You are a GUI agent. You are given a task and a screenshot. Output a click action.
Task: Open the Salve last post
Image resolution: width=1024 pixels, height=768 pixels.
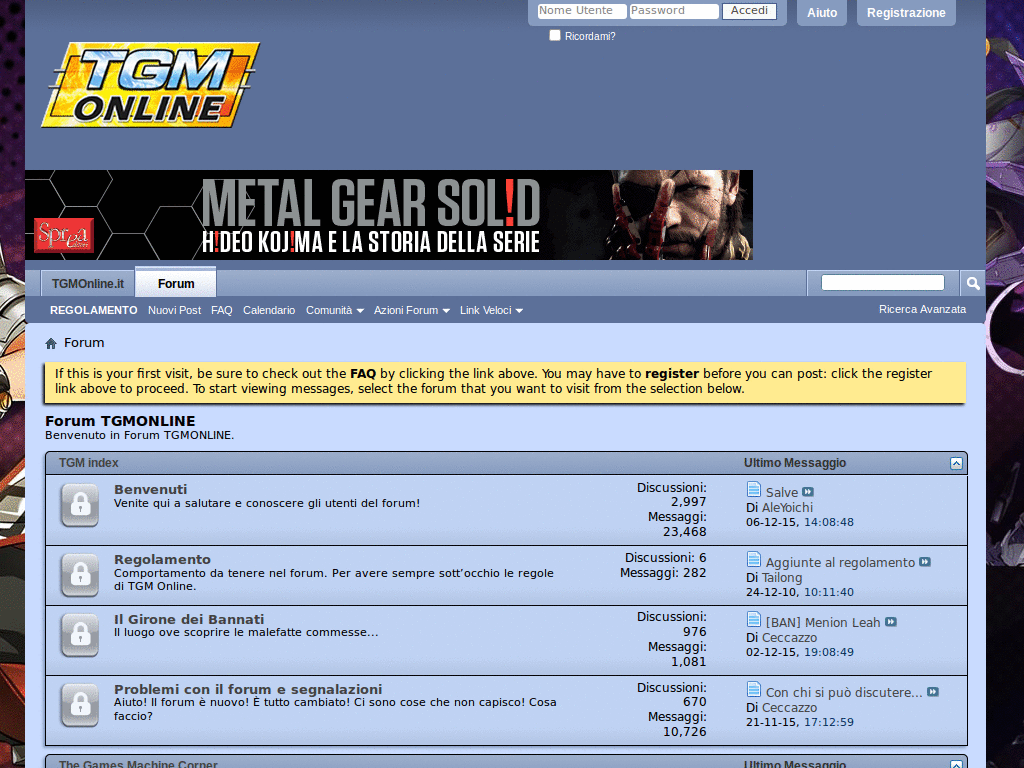click(782, 492)
